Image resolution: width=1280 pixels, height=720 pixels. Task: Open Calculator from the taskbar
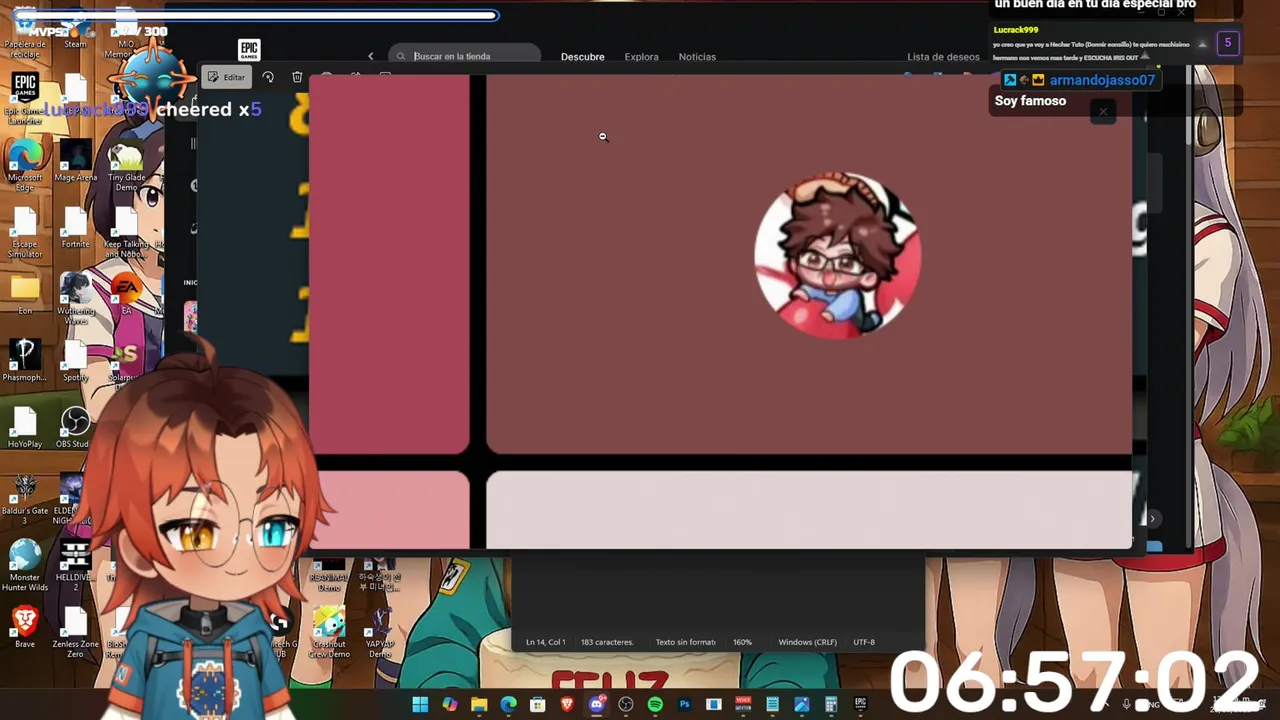tap(831, 705)
